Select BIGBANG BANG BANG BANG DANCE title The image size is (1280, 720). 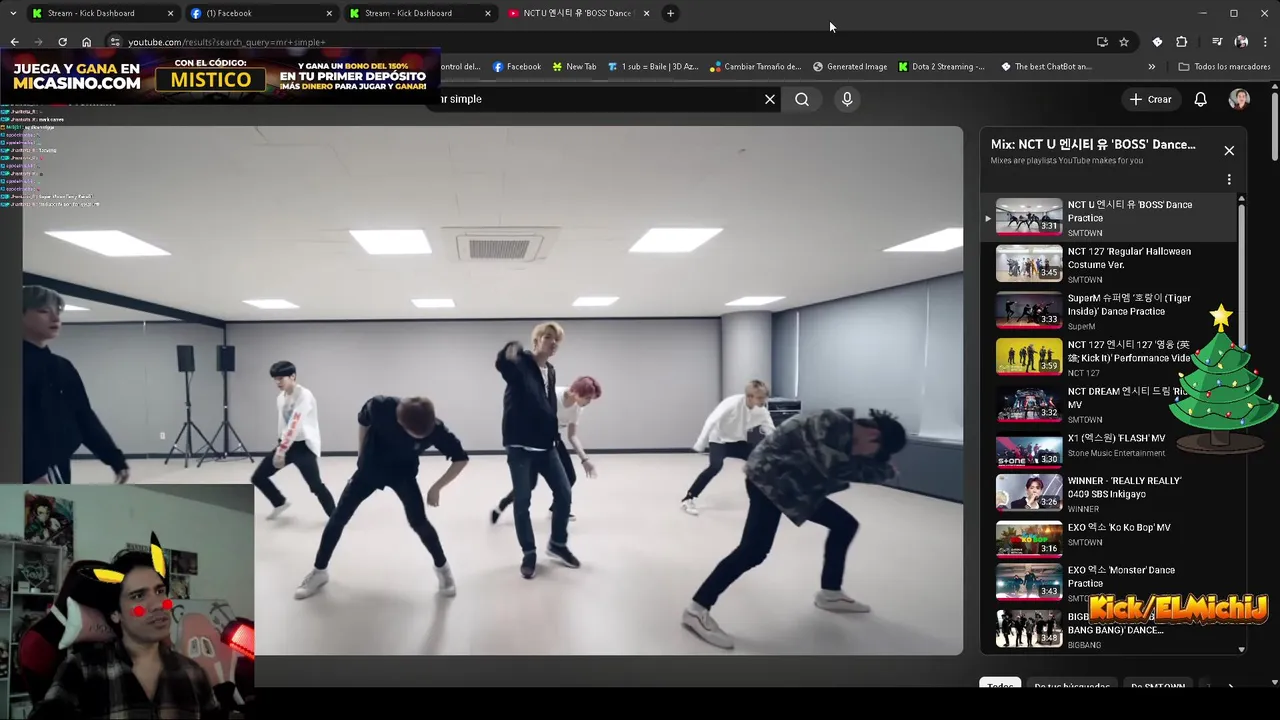click(1115, 624)
